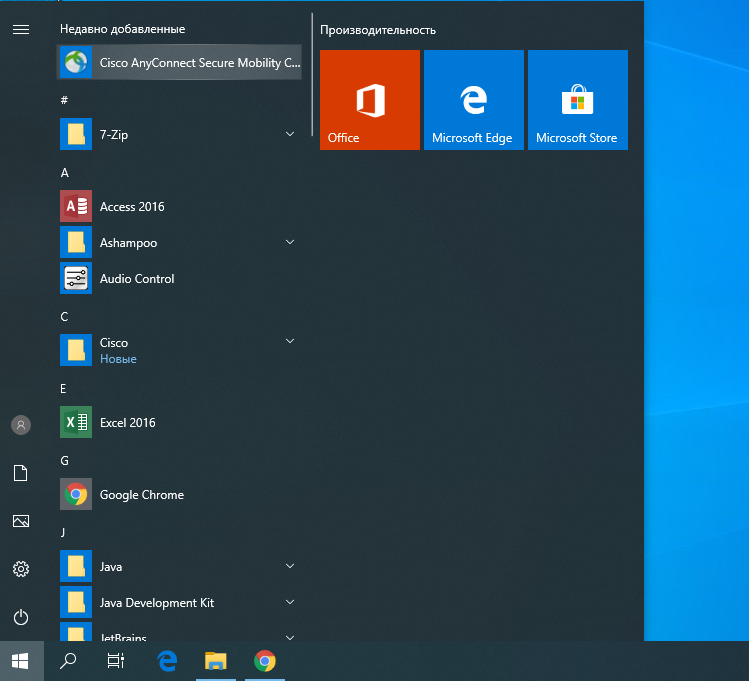Click the Java Development Kit folder icon
The width and height of the screenshot is (749, 681).
76,602
